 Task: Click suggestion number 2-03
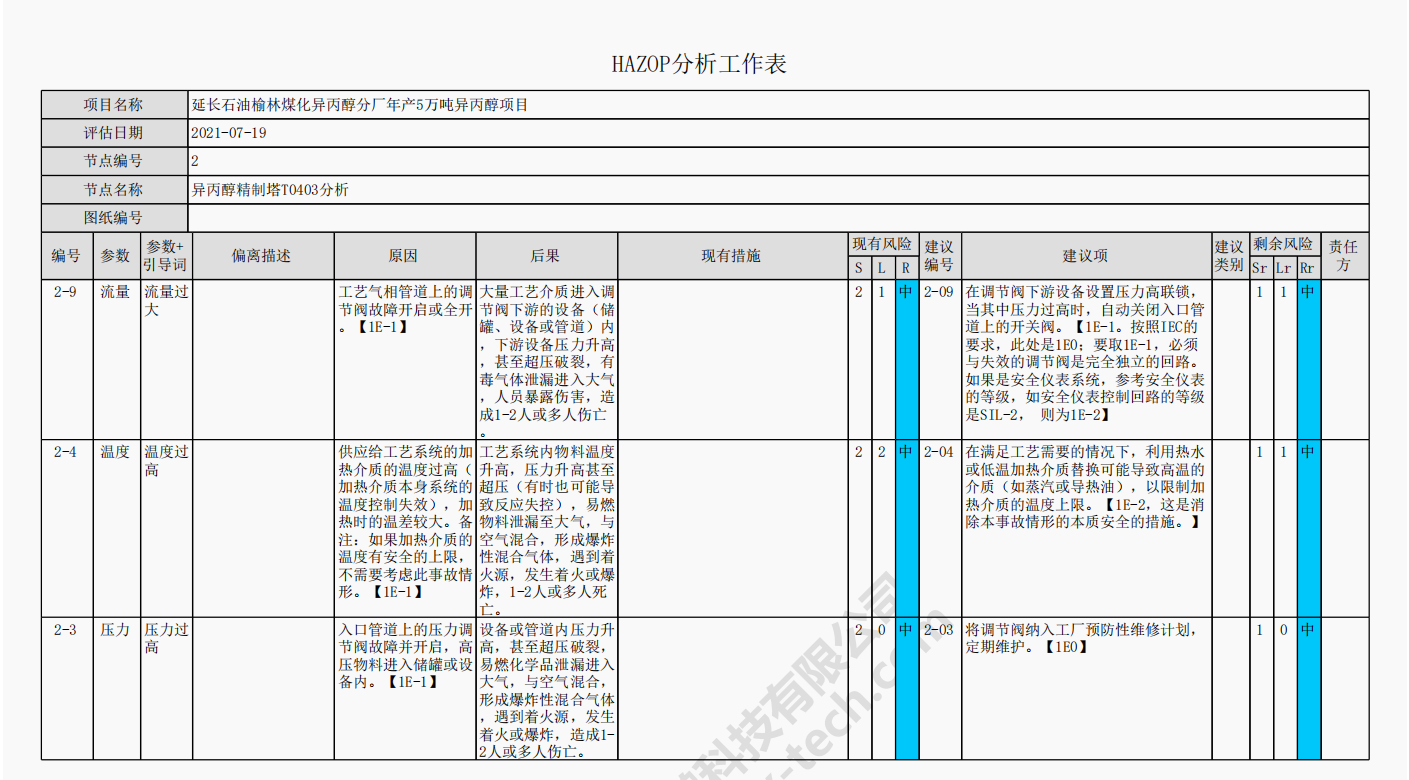pyautogui.click(x=939, y=688)
